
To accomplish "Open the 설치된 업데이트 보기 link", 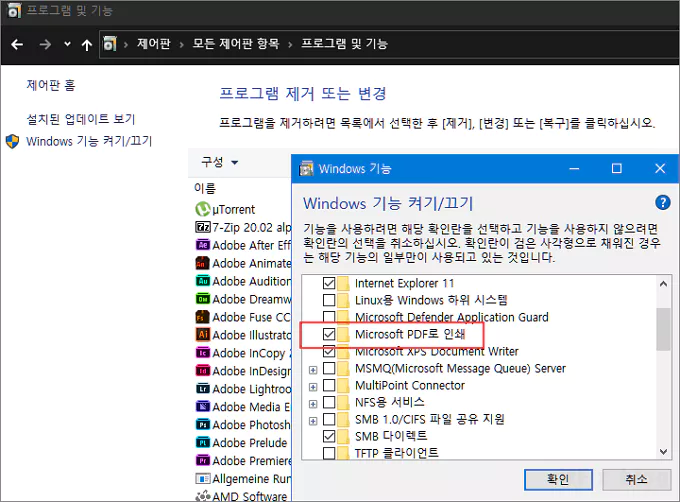I will [81, 119].
